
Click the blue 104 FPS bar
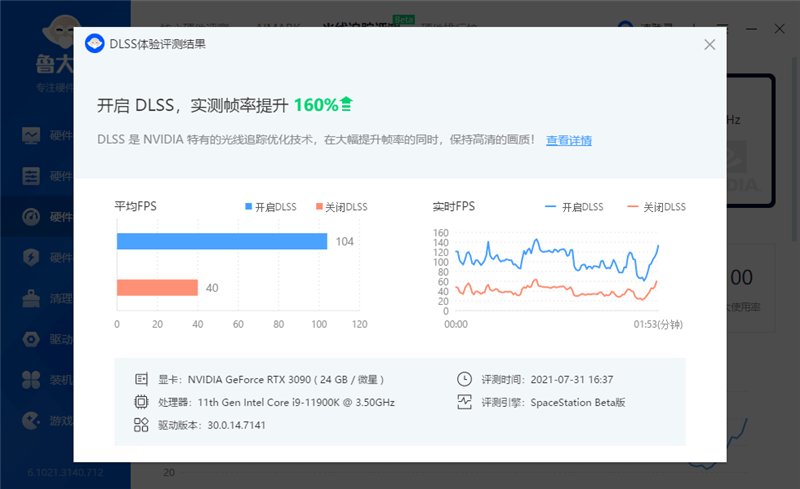pos(222,241)
